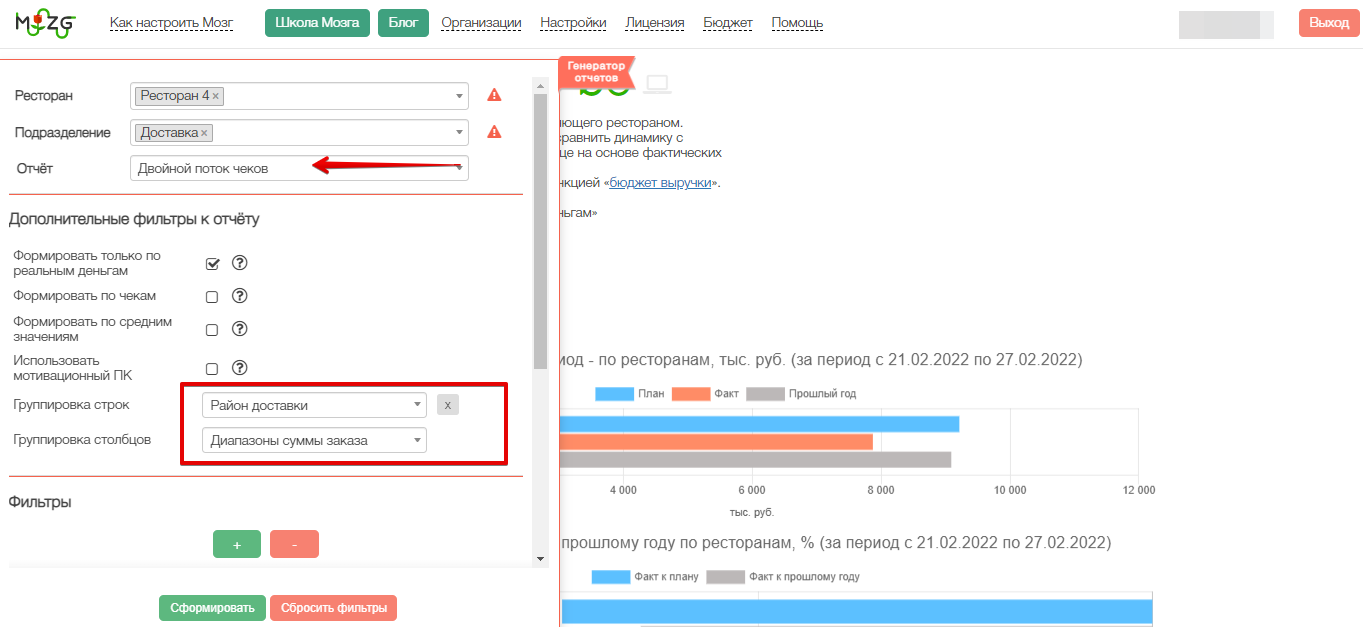Image resolution: width=1363 pixels, height=627 pixels.
Task: Open help icon for средним значениям option
Action: (x=239, y=329)
